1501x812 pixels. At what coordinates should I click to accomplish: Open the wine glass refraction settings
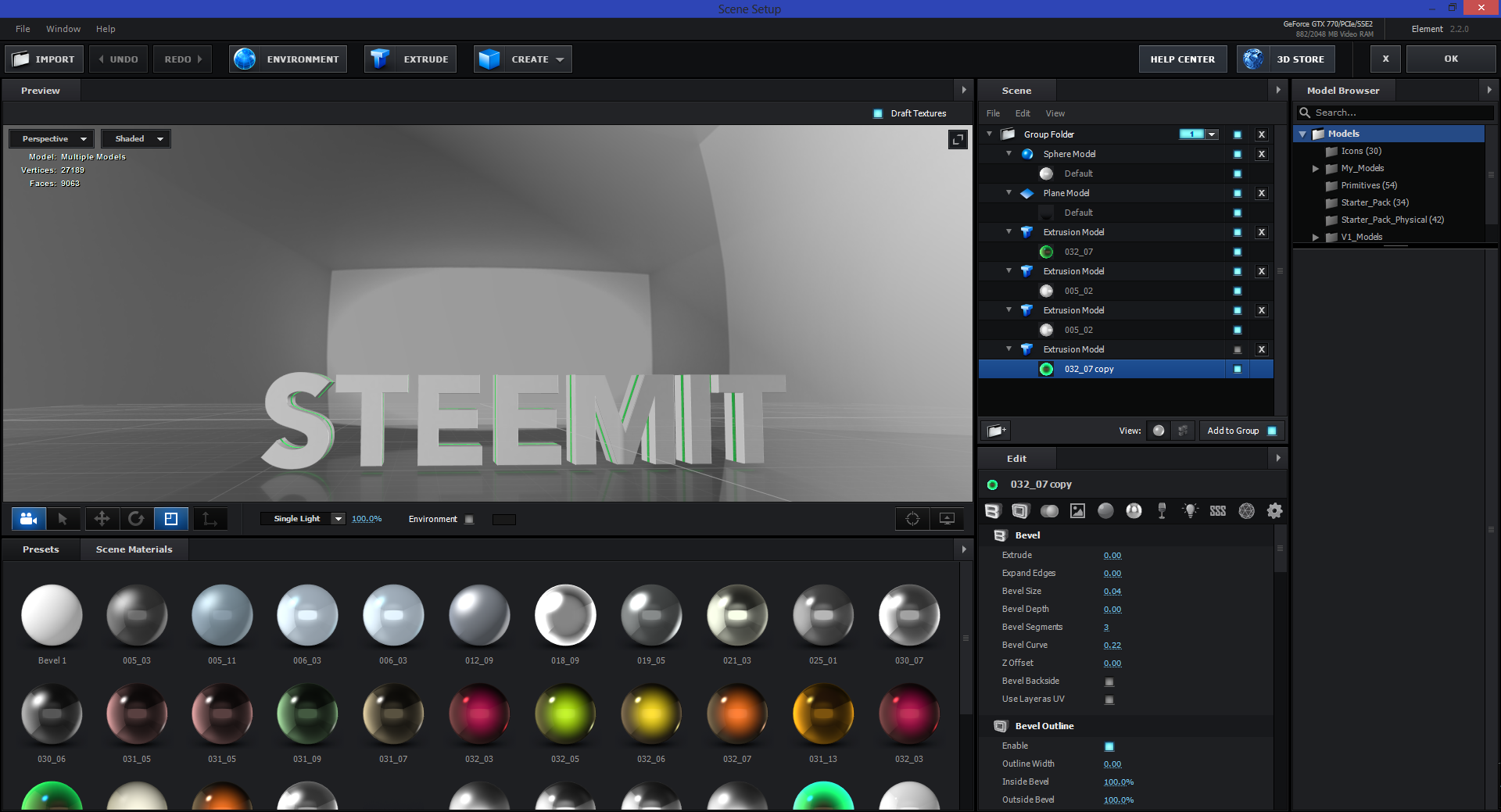click(x=1162, y=511)
